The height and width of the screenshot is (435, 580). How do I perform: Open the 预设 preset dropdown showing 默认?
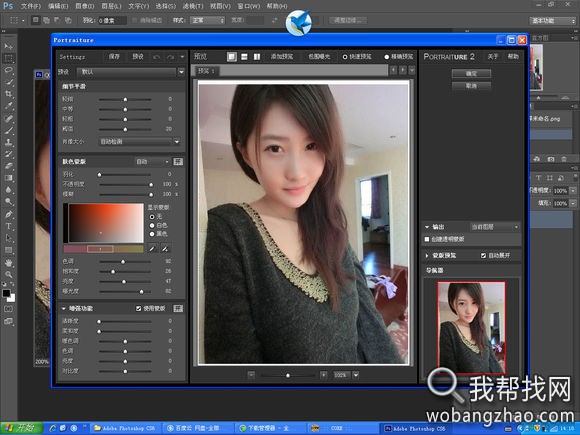click(131, 72)
